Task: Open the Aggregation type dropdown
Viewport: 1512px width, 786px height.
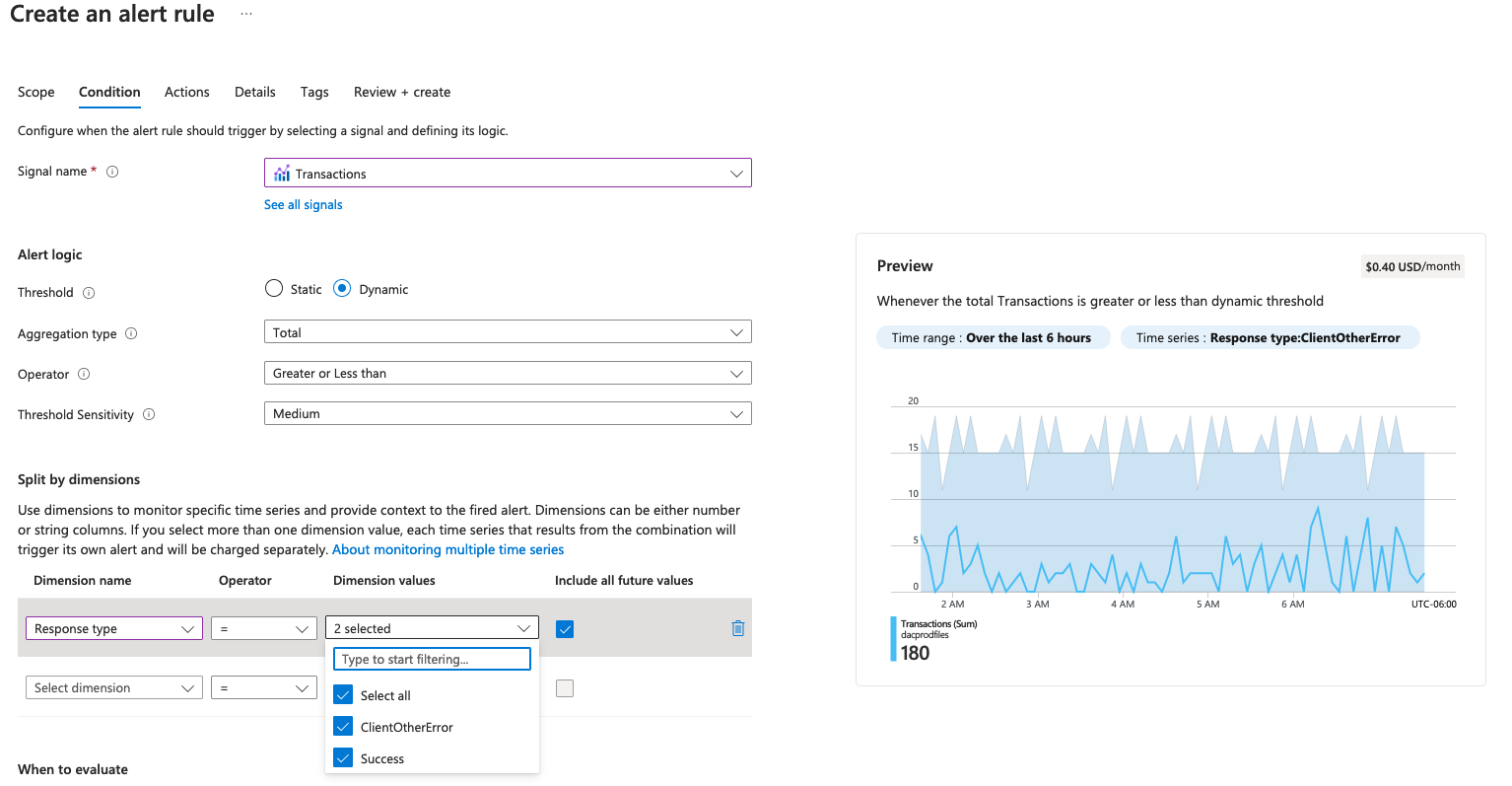Action: [508, 332]
